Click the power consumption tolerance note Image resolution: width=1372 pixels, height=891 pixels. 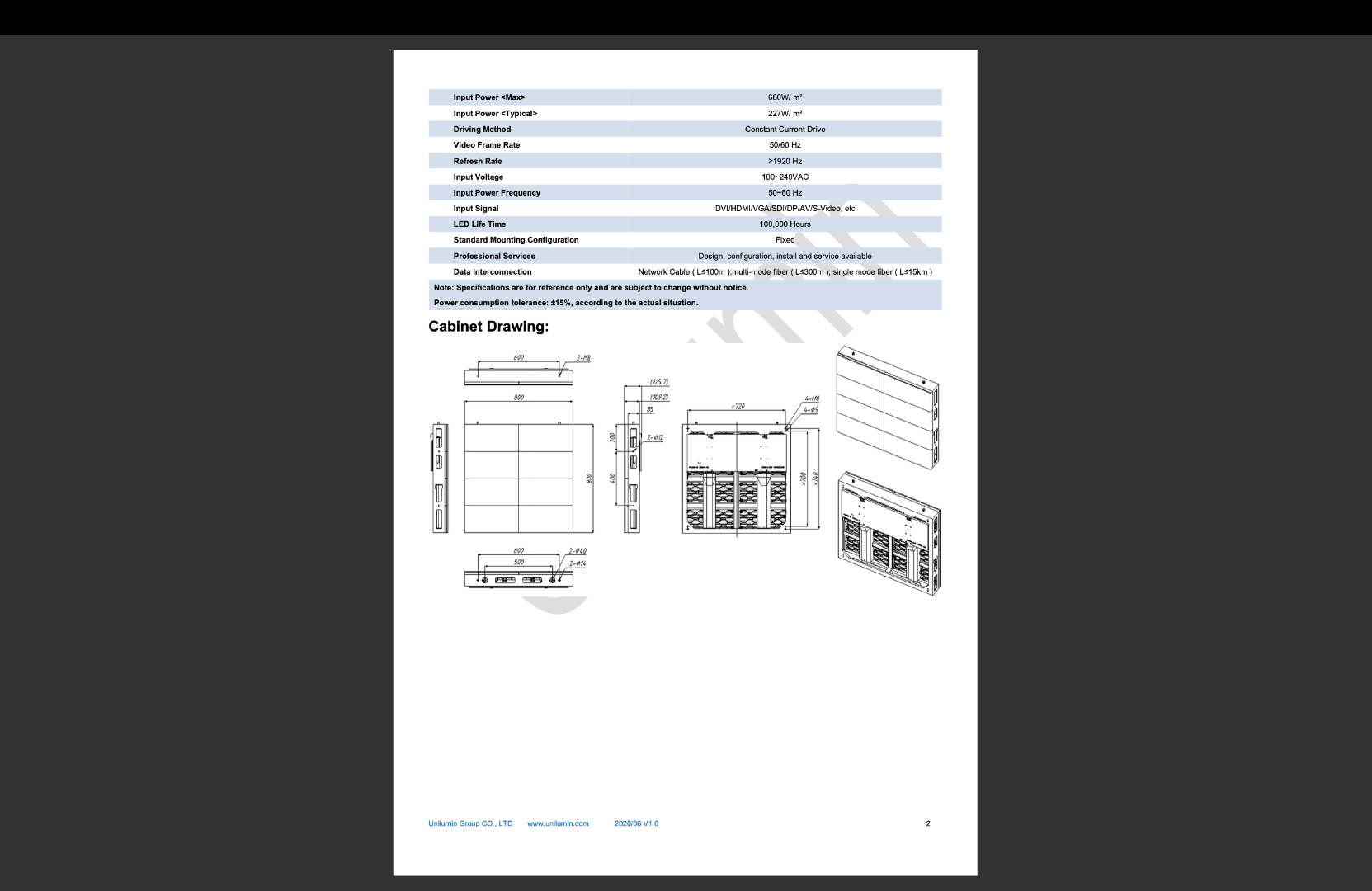pyautogui.click(x=566, y=303)
